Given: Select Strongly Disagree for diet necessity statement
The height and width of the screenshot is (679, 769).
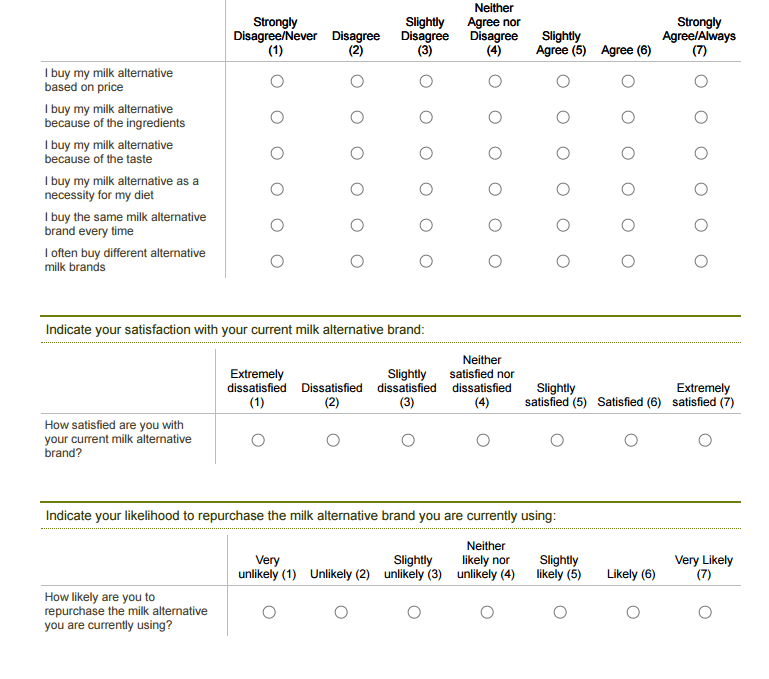Looking at the screenshot, I should pos(276,189).
